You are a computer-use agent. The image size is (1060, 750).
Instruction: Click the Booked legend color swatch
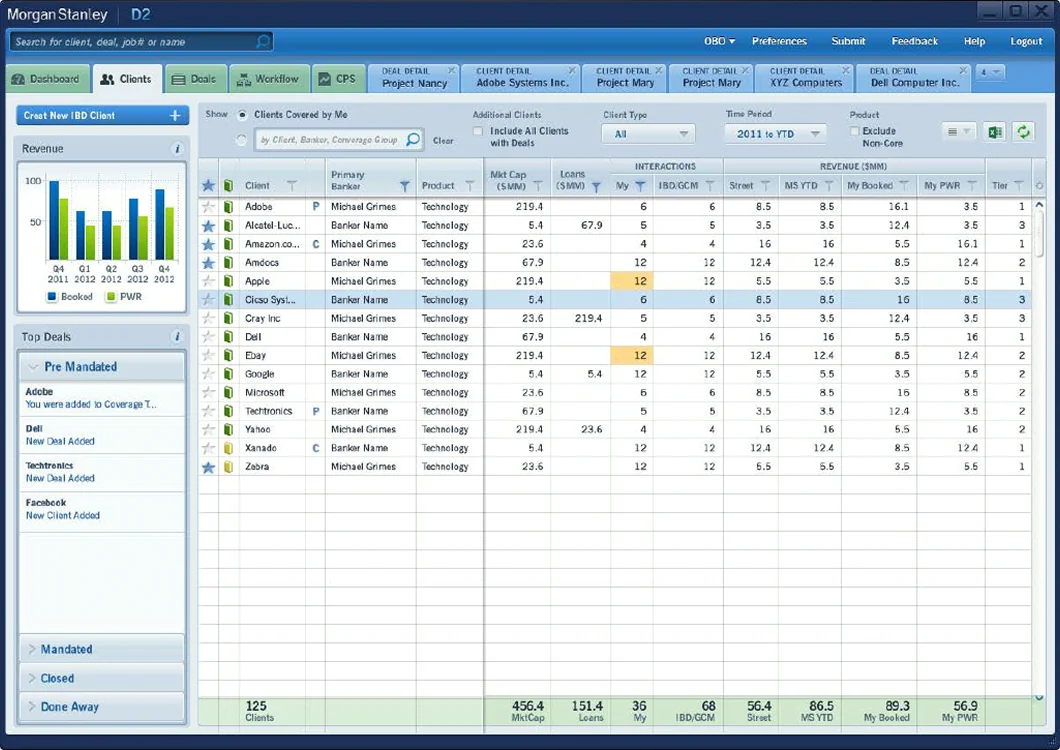(52, 297)
